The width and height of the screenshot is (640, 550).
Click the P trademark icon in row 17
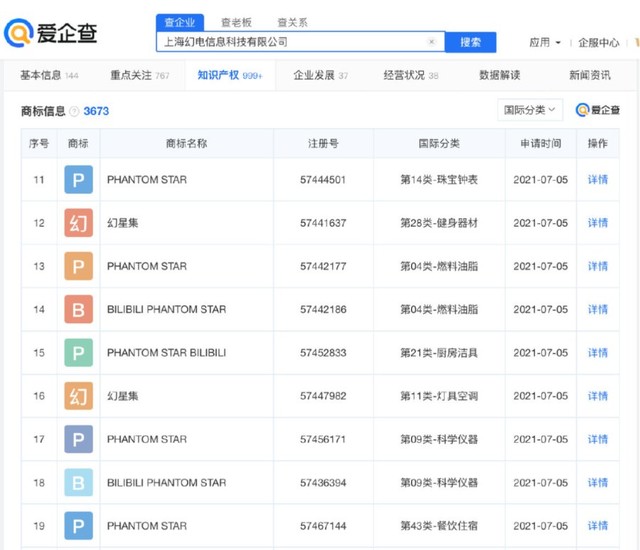click(x=78, y=439)
